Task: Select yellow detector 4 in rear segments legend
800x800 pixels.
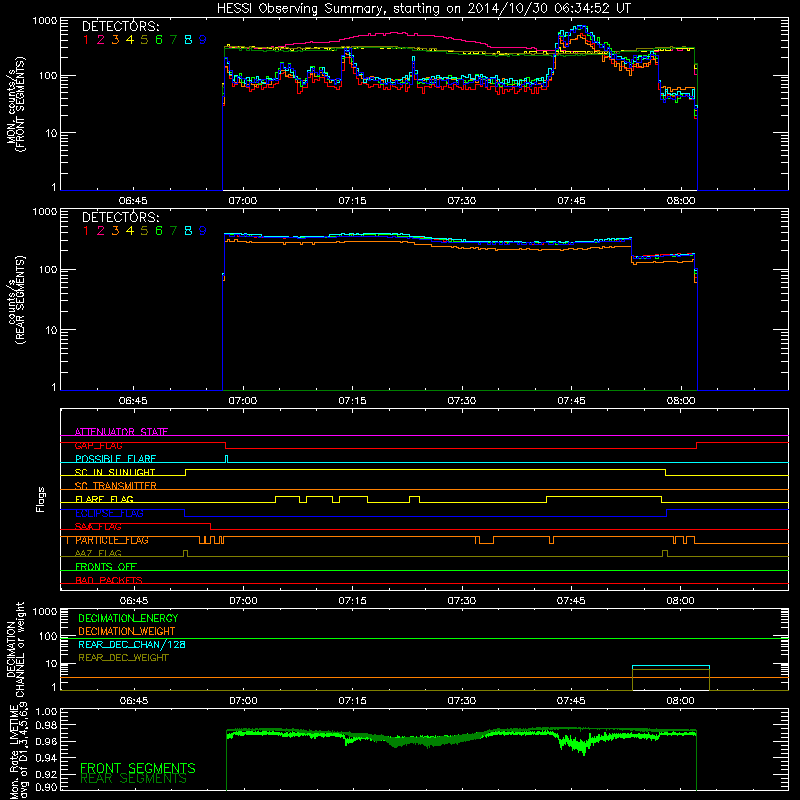Action: (x=130, y=231)
